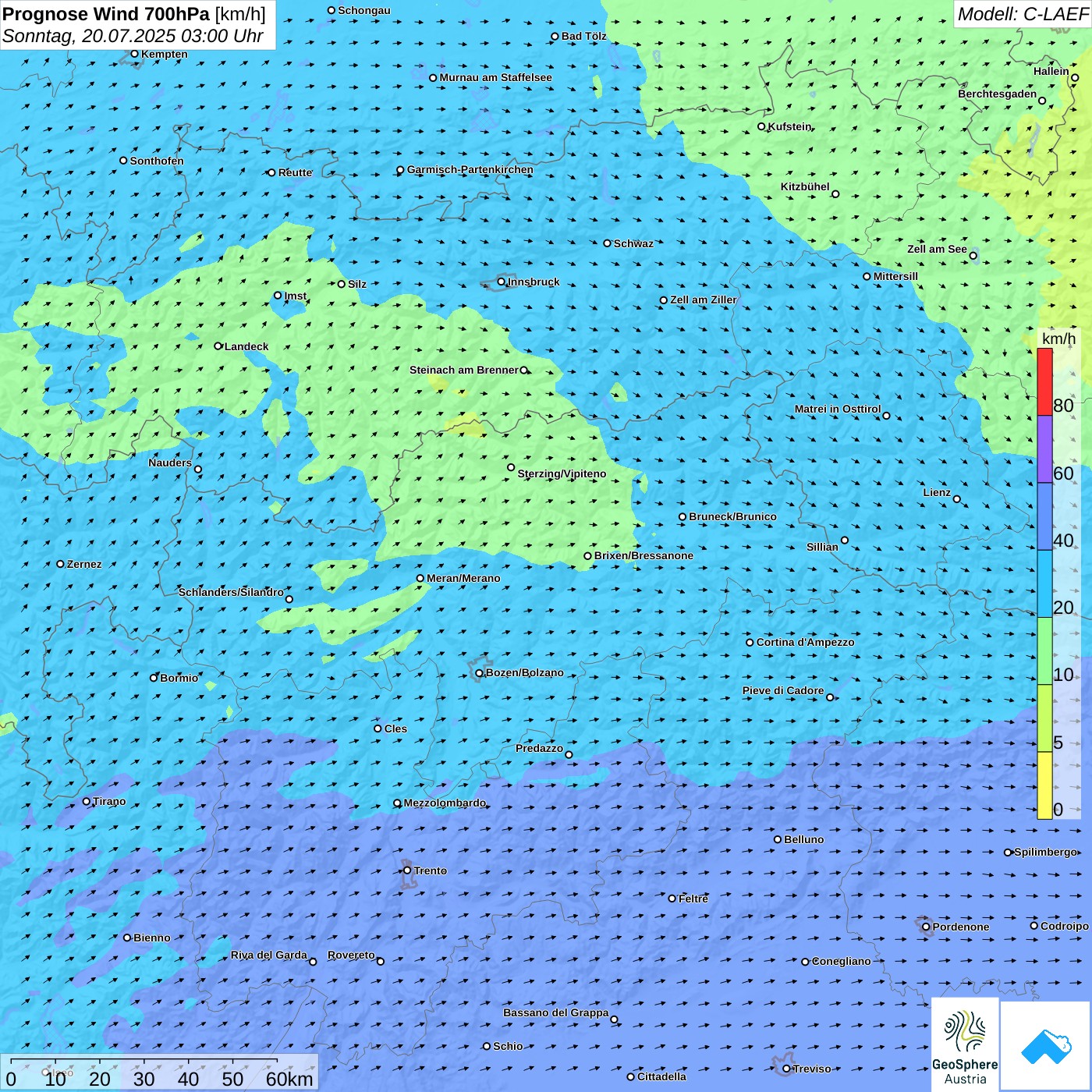This screenshot has height=1092, width=1092.
Task: Click the Feltre label
Action: coord(693,899)
